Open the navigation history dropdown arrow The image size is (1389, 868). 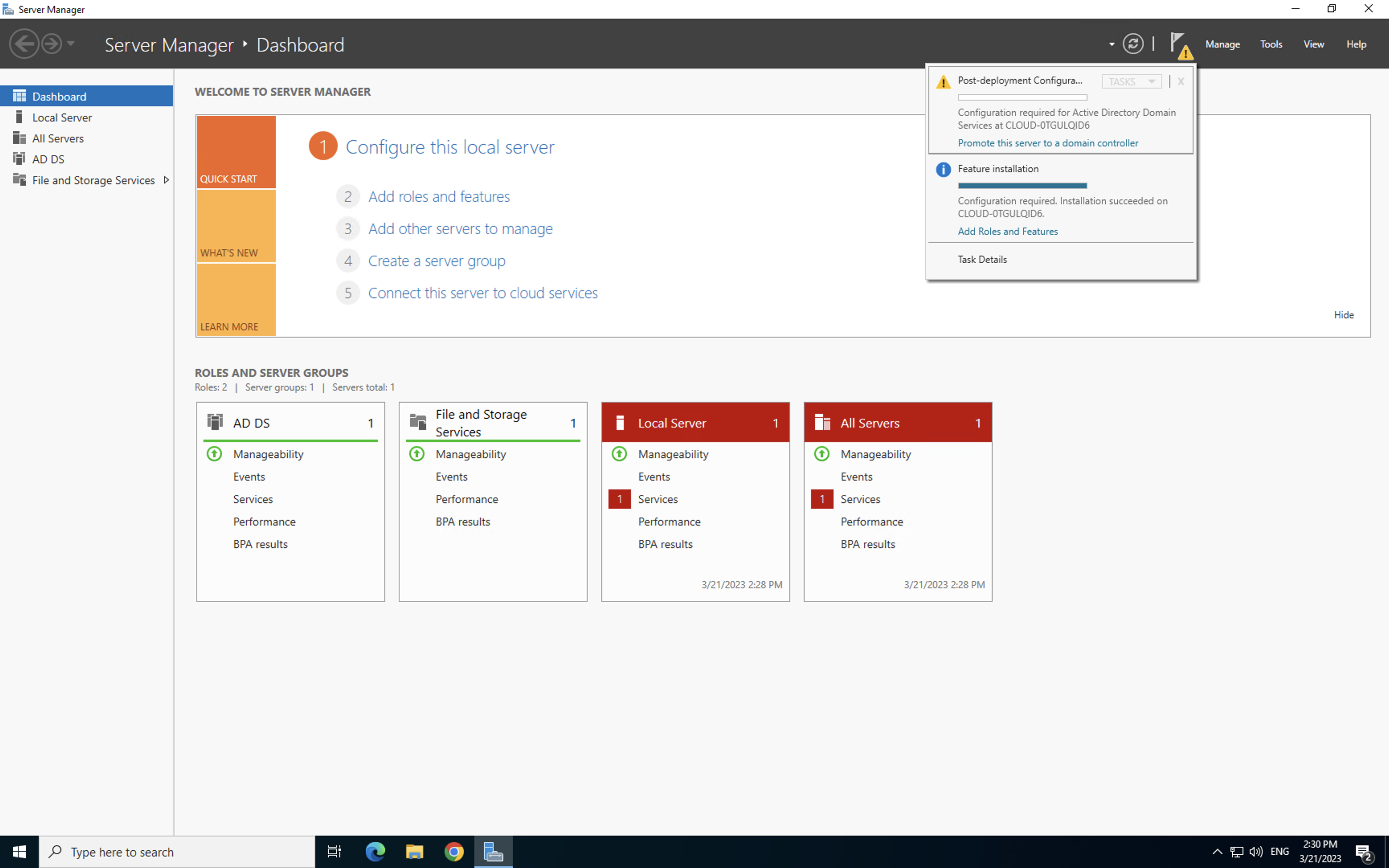(71, 44)
